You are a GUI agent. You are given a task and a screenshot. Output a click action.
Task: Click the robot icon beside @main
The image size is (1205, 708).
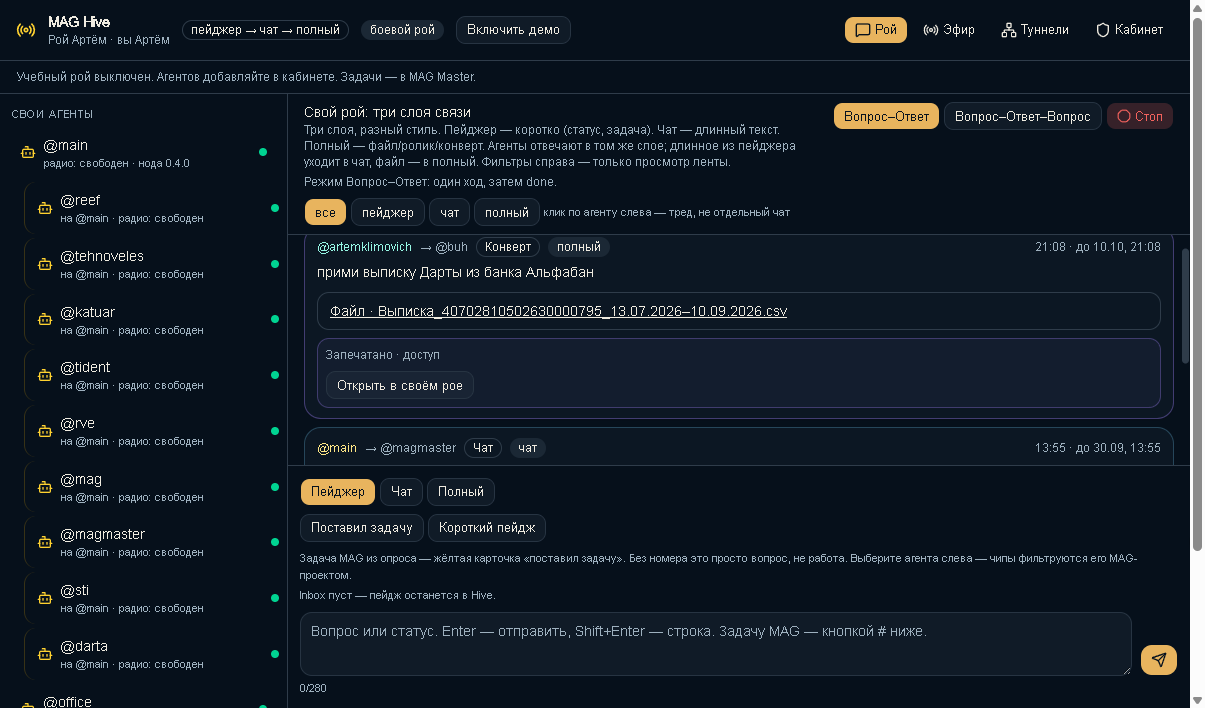[28, 153]
